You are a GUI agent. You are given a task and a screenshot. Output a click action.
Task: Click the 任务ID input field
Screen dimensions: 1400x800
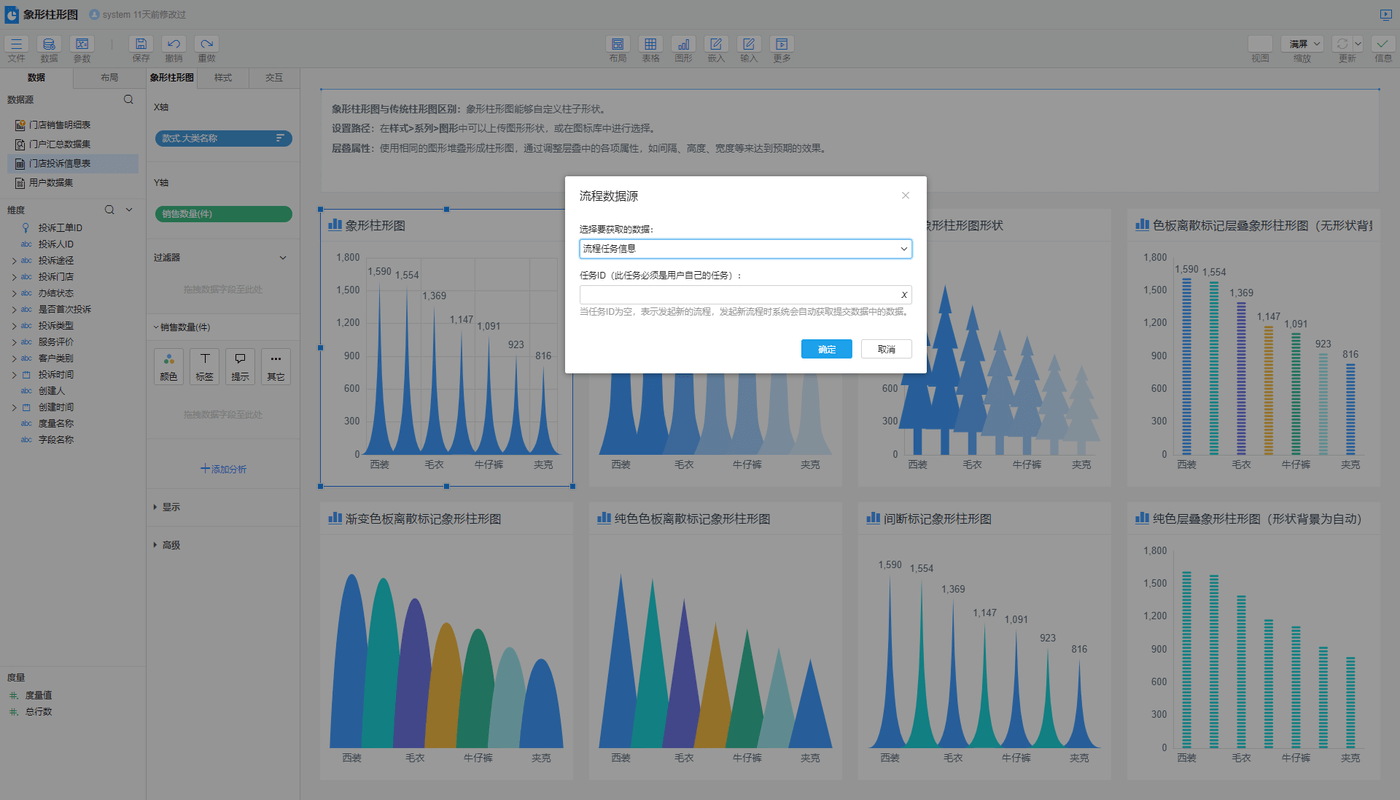tap(738, 295)
